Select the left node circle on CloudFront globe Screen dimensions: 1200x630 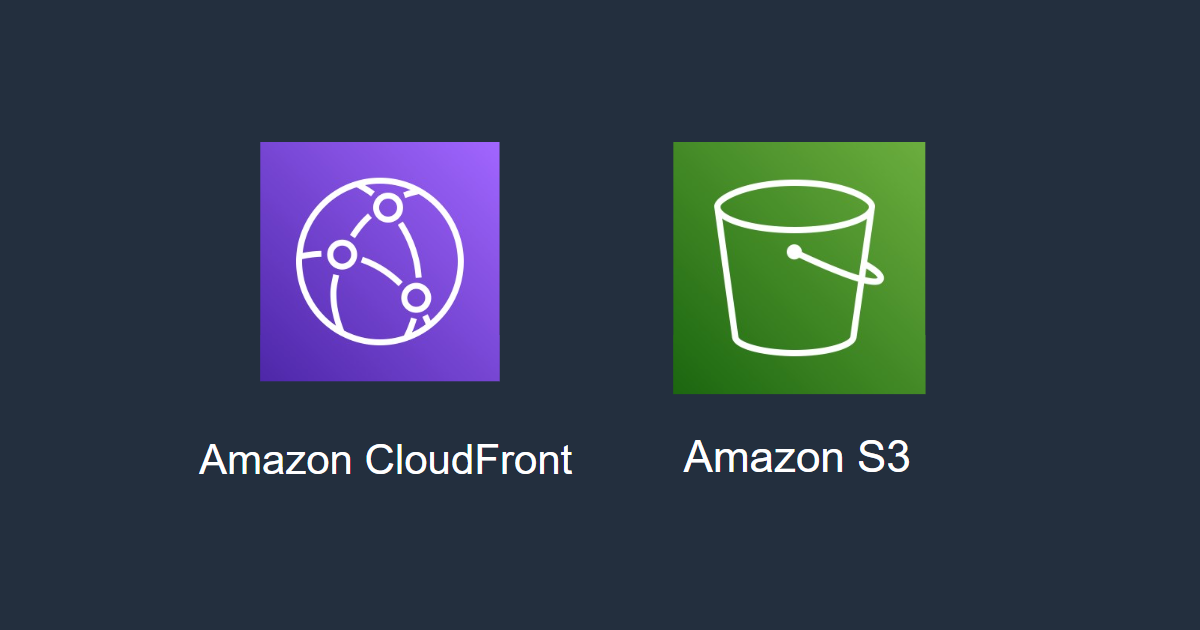(x=342, y=255)
